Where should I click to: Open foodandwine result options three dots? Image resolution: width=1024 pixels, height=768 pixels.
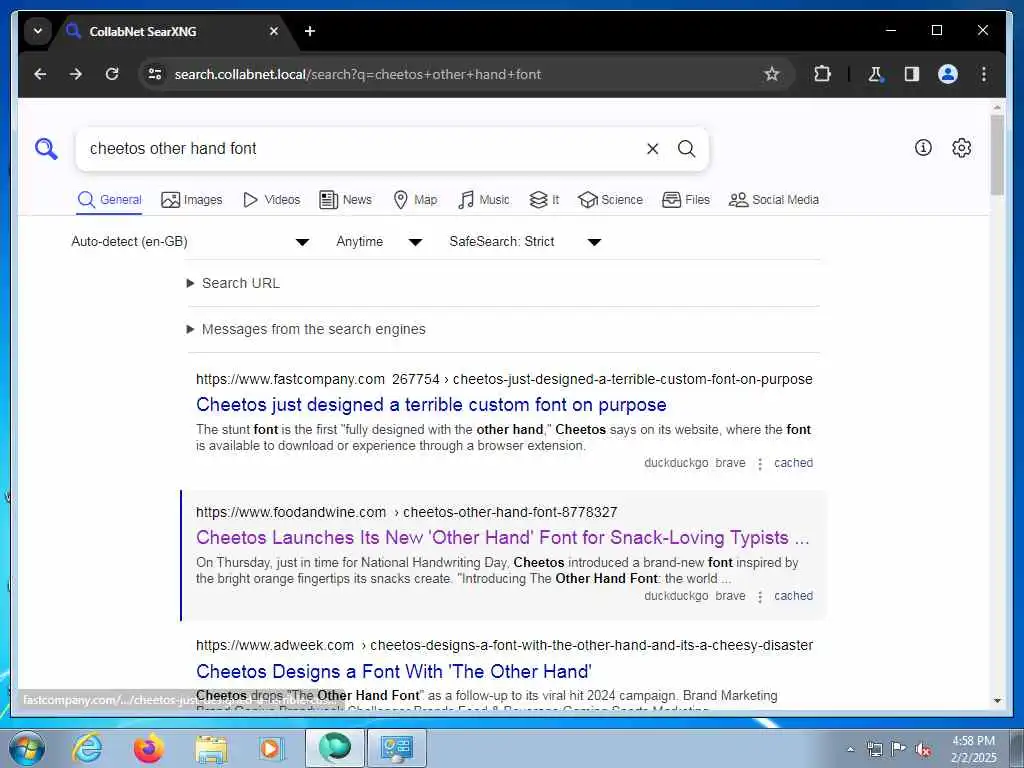(760, 596)
